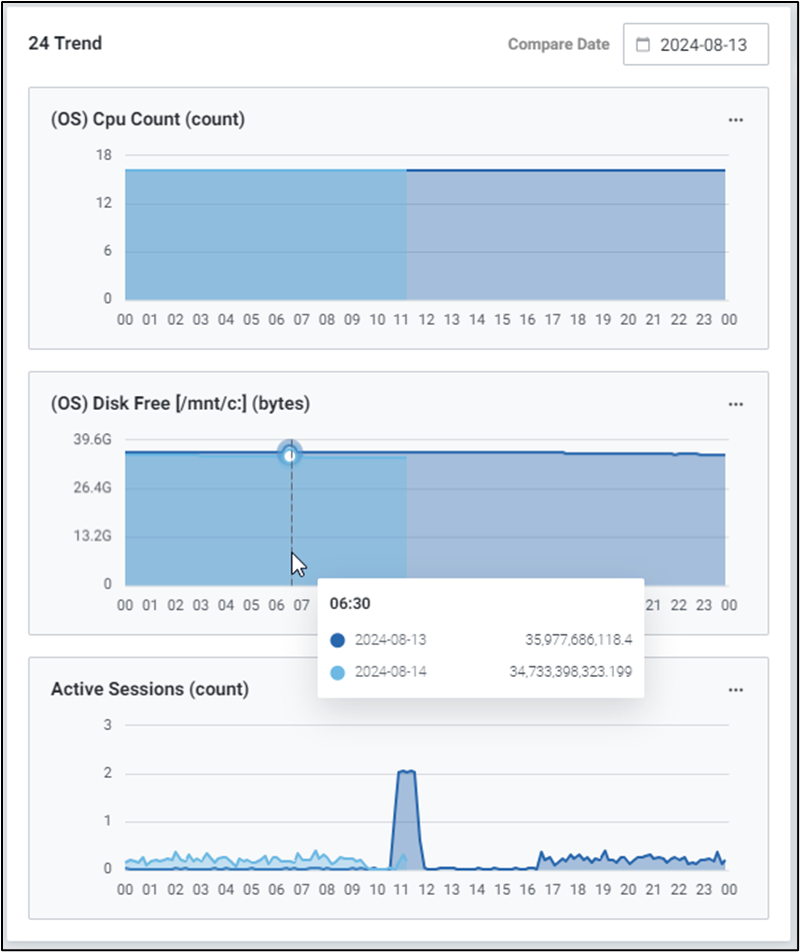Click the 34,733,398,323.199 value in tooltip
This screenshot has height=952, width=800.
click(570, 672)
